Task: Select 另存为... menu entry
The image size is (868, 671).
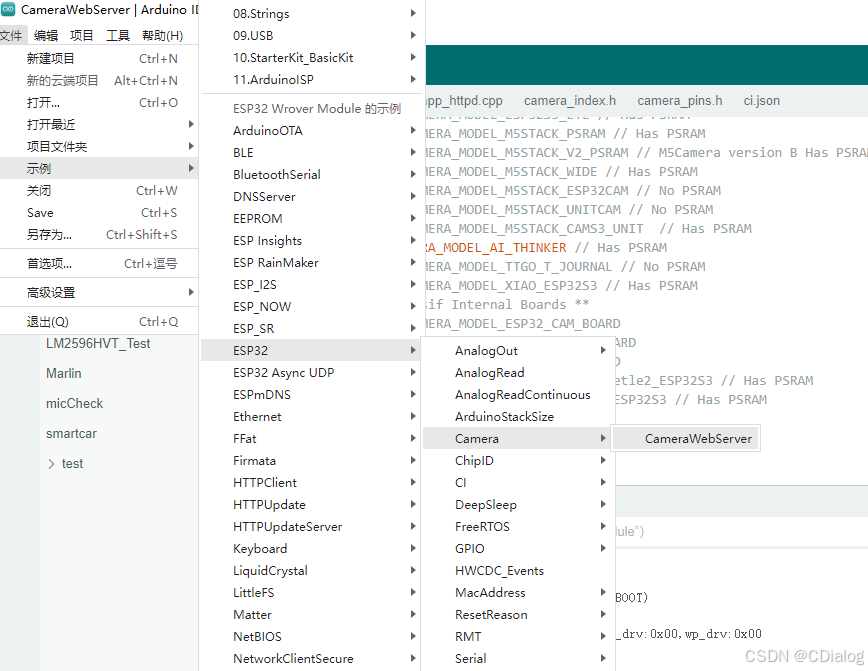Action: [99, 235]
